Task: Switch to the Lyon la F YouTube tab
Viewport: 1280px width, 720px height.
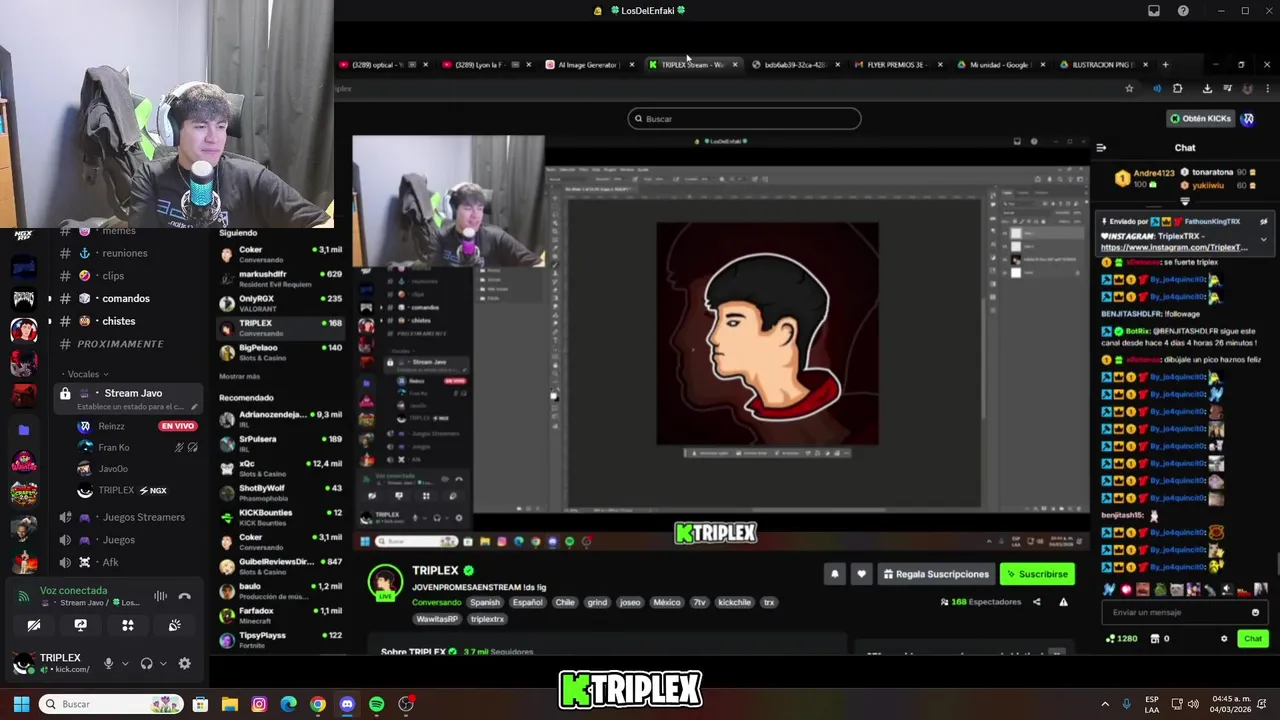Action: click(x=485, y=65)
